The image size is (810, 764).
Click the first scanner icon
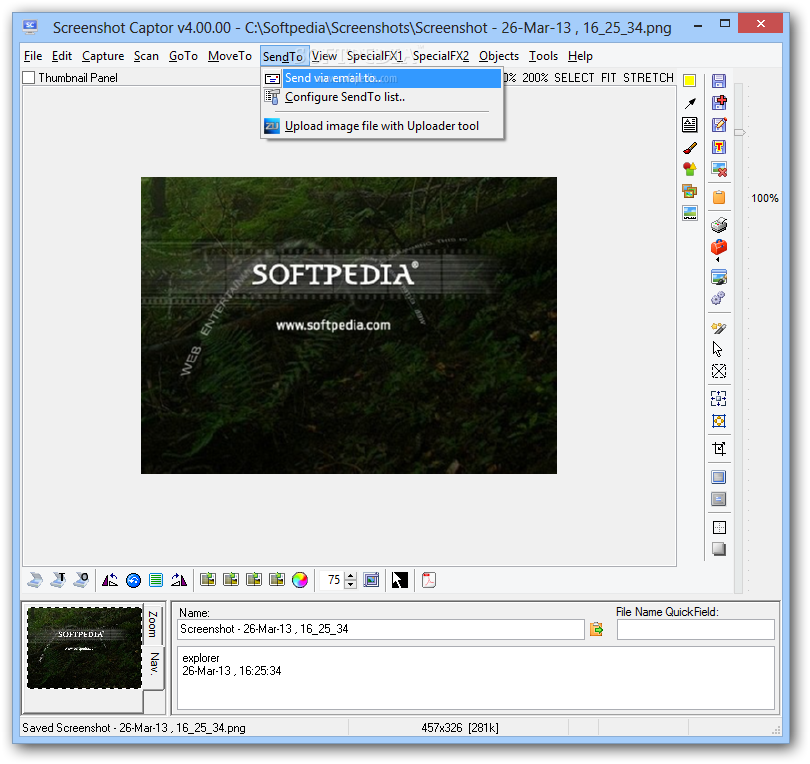[35, 580]
